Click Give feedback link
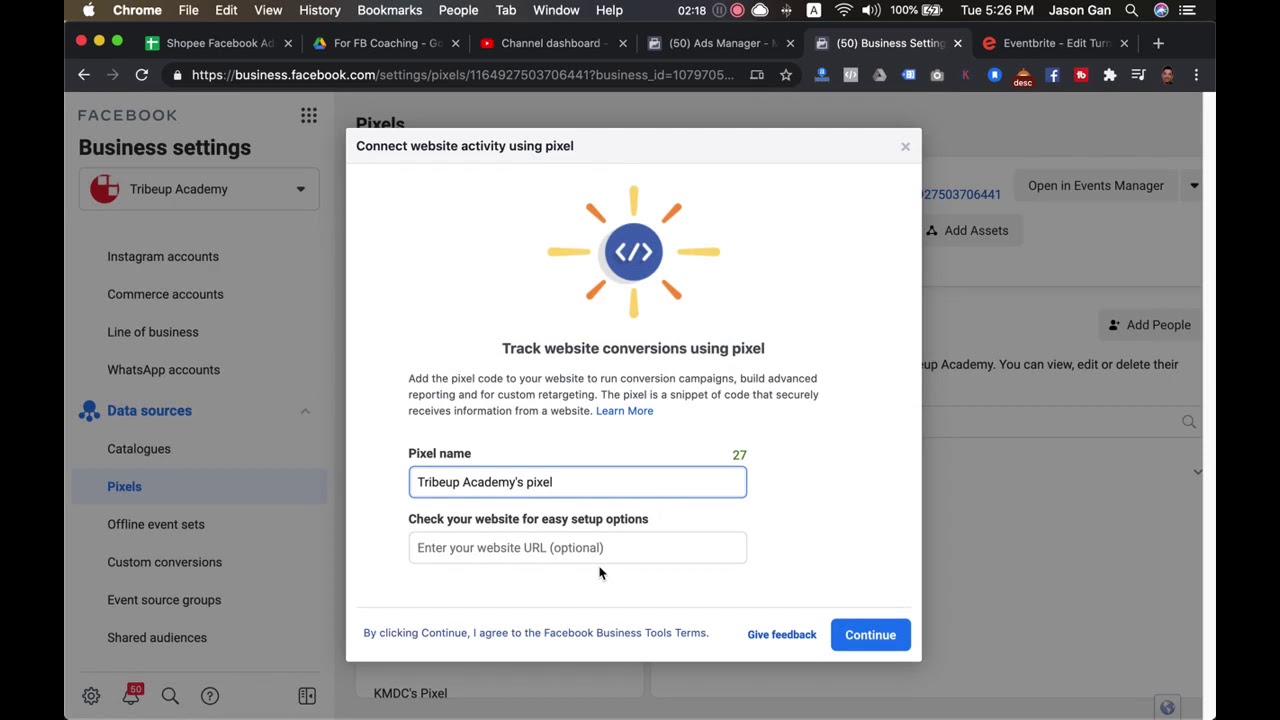This screenshot has width=1280, height=720. click(x=782, y=635)
